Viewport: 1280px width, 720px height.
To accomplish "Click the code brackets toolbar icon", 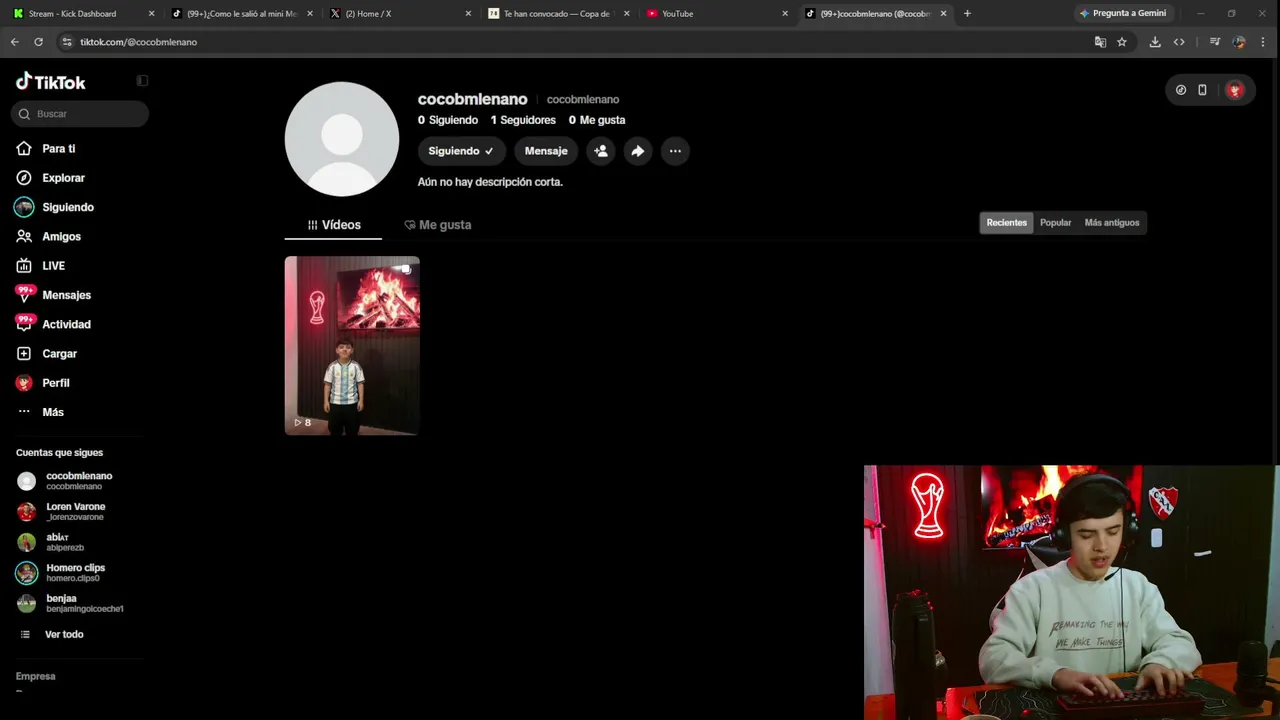I will [1179, 42].
